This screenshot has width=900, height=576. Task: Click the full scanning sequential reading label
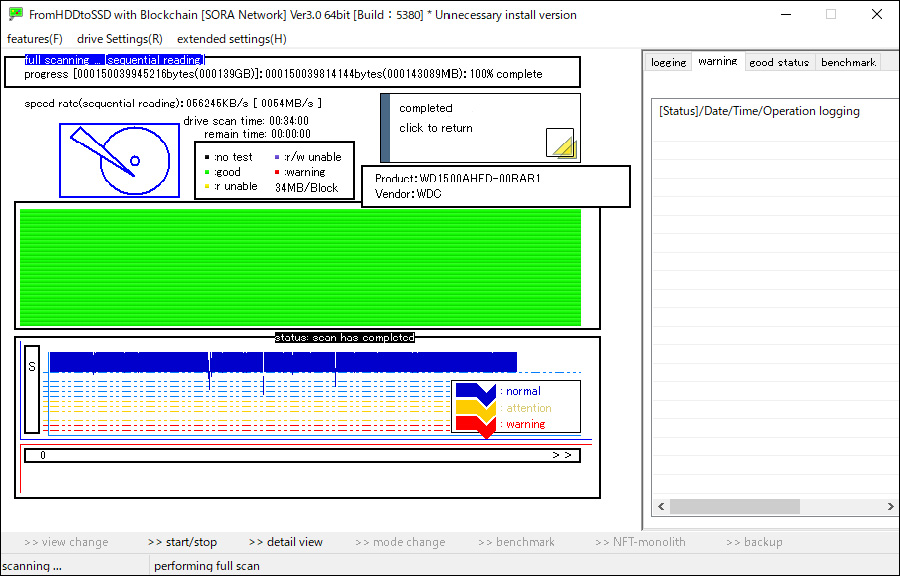pyautogui.click(x=114, y=60)
